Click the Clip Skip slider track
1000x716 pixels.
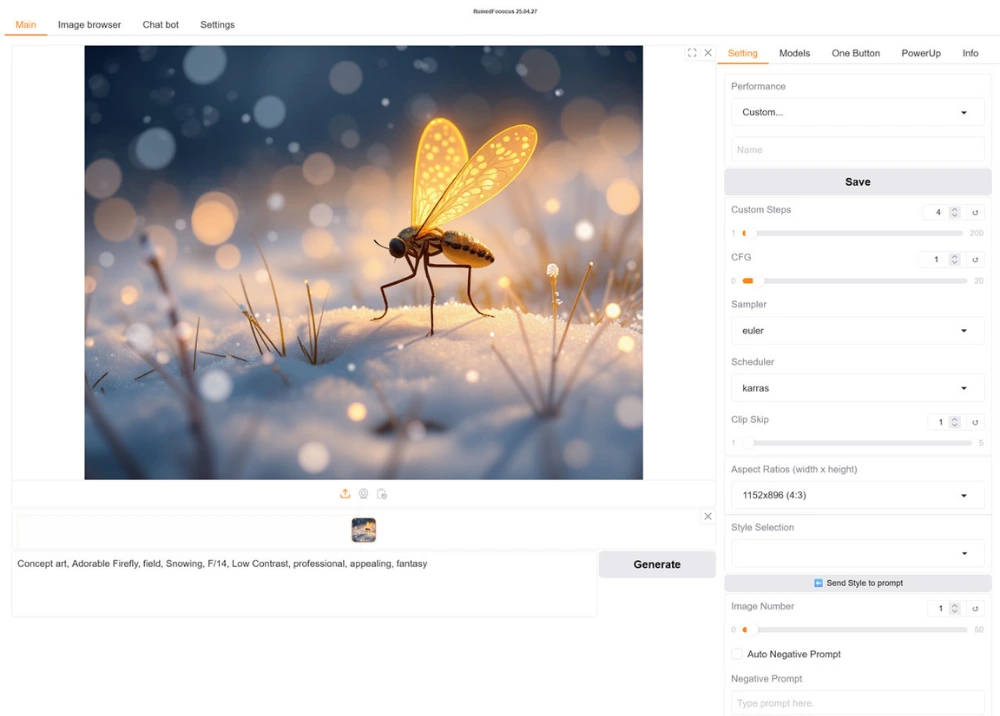[x=857, y=442]
